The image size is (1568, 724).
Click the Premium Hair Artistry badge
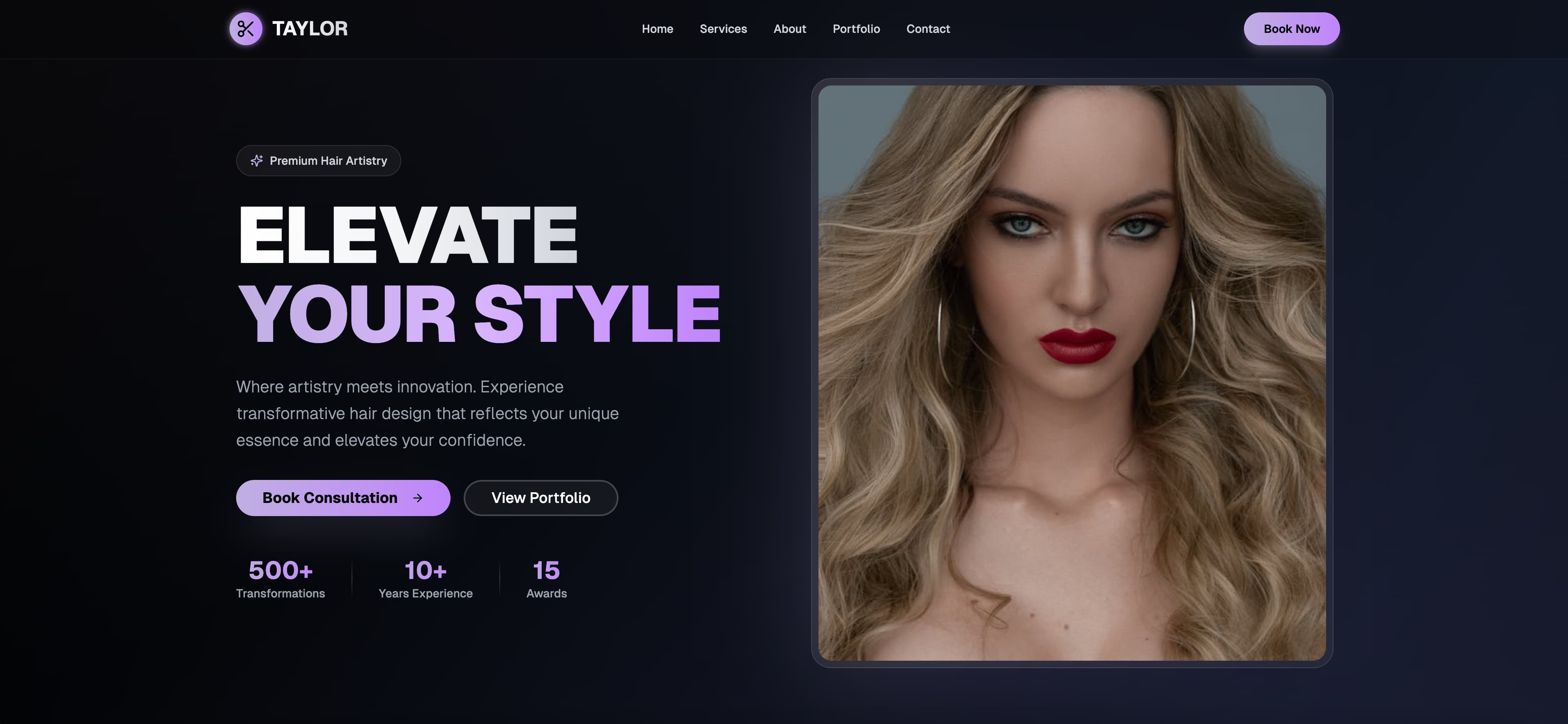click(318, 160)
